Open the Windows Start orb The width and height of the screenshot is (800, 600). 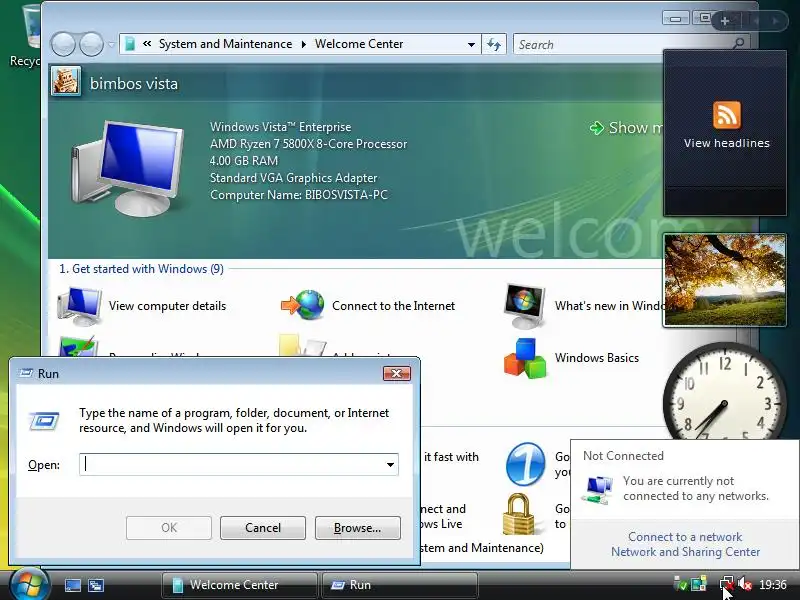tap(29, 584)
